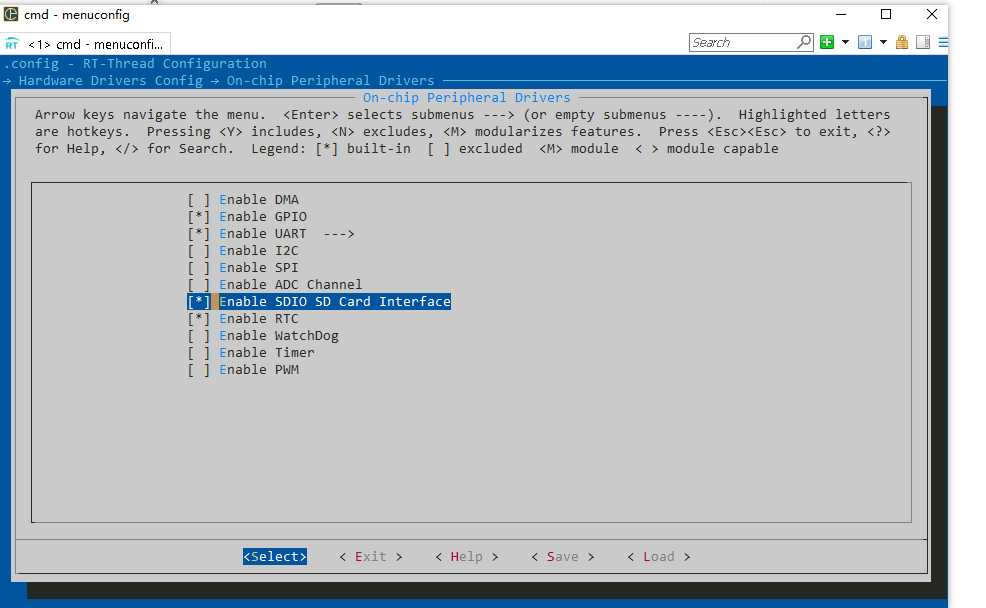986x608 pixels.
Task: Switch to the cmd - menuconfig tab
Action: click(95, 44)
